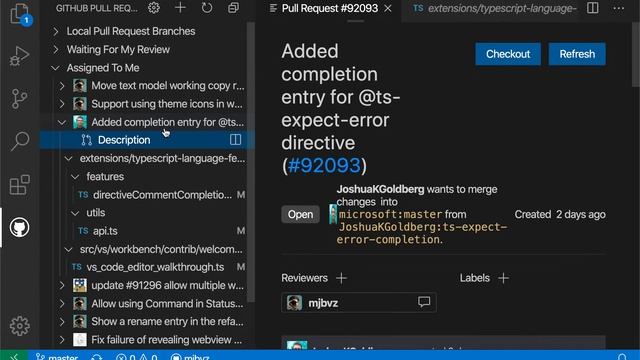Click 'Created 2 days ago' text

click(560, 214)
